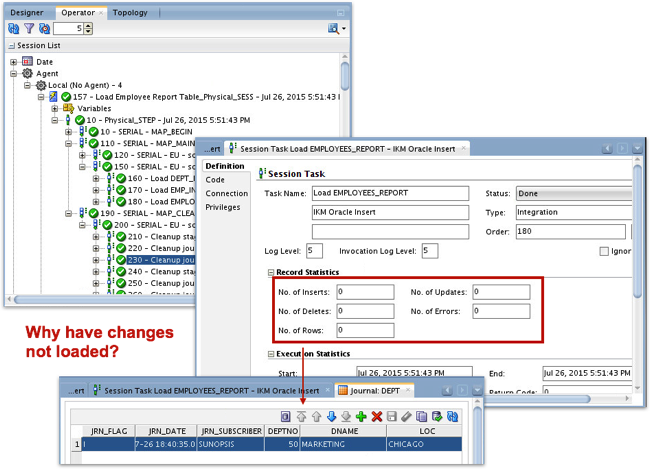This screenshot has height=469, width=650.
Task: Click the Status field showing Done
Action: coord(574,193)
